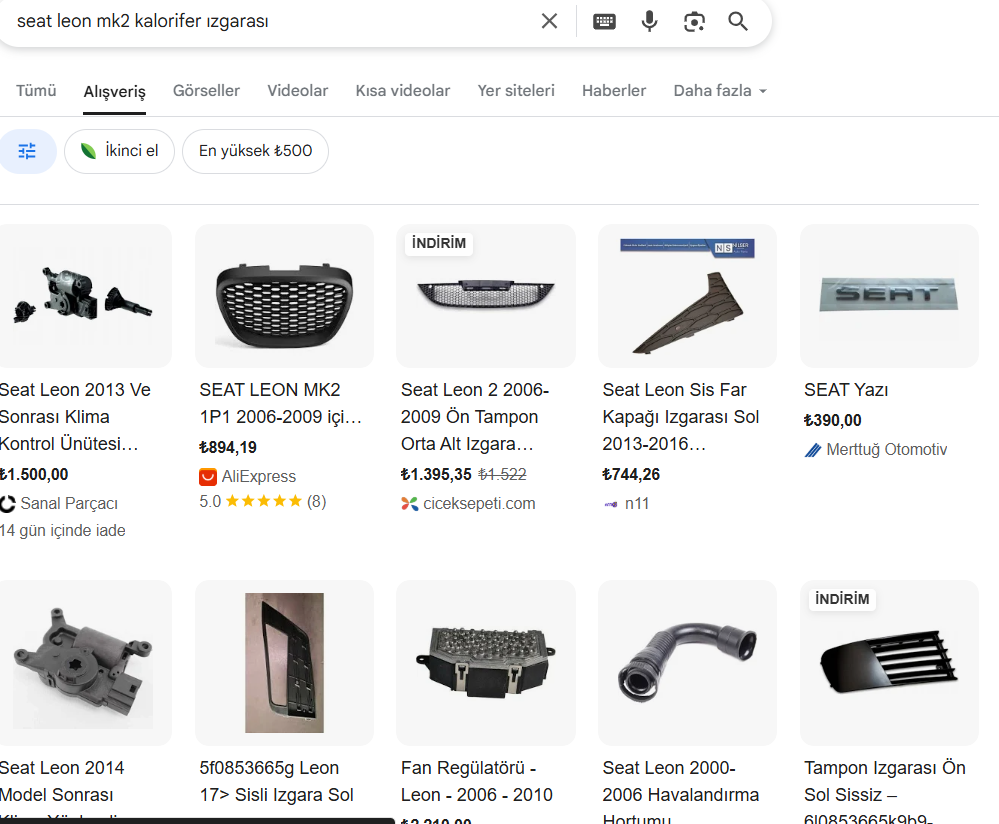Viewport: 999px width, 824px height.
Task: Expand the Daha fazla dropdown
Action: click(720, 90)
